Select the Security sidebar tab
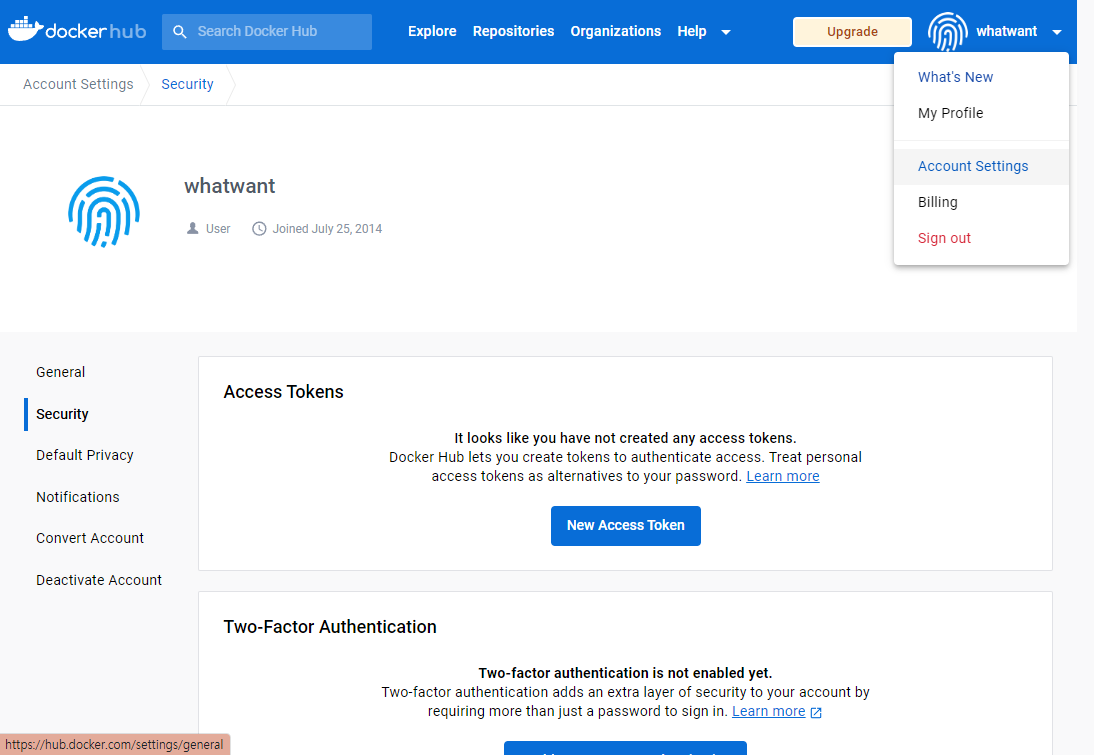 [x=62, y=414]
